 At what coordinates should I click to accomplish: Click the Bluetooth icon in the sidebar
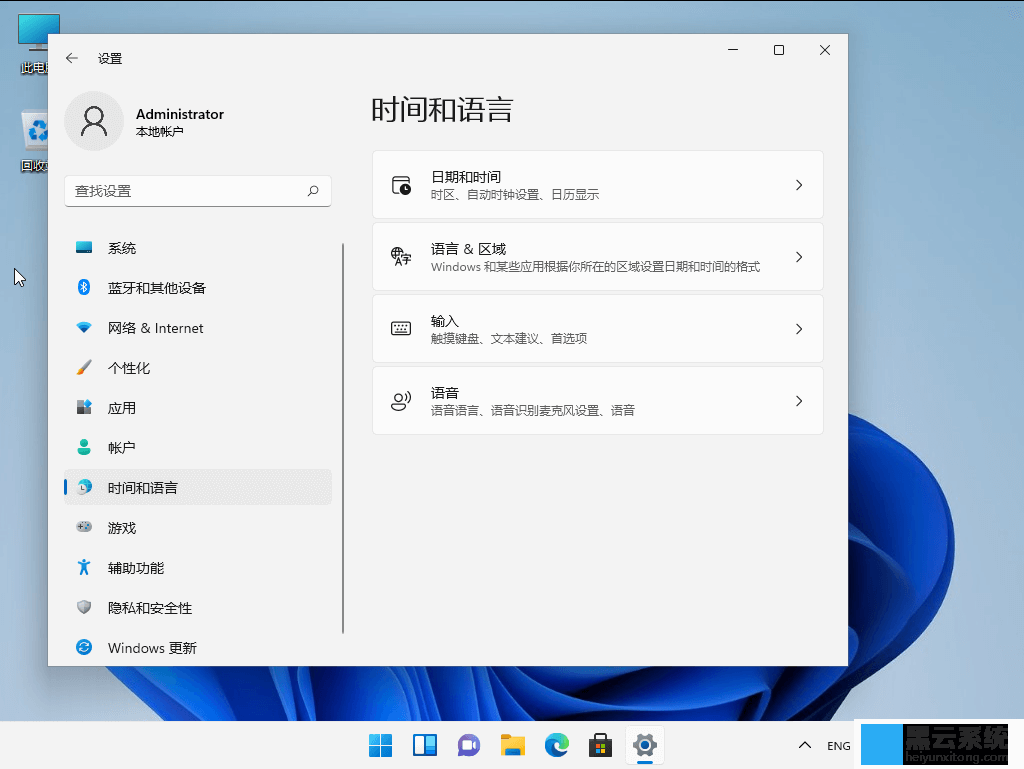(85, 288)
